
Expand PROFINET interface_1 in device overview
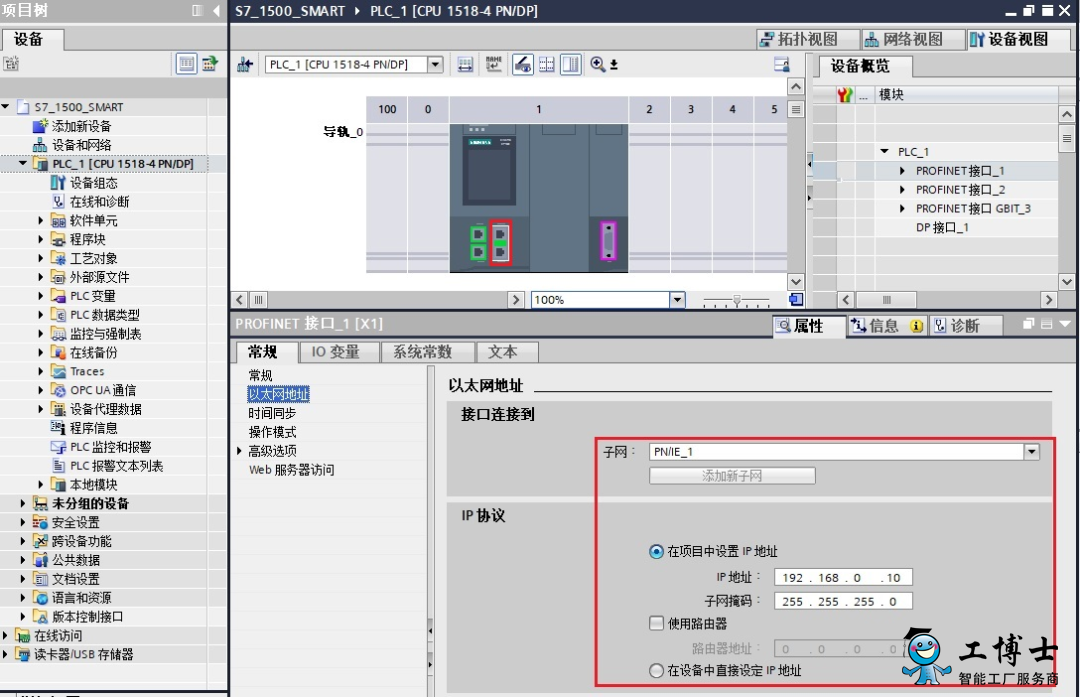coord(902,171)
